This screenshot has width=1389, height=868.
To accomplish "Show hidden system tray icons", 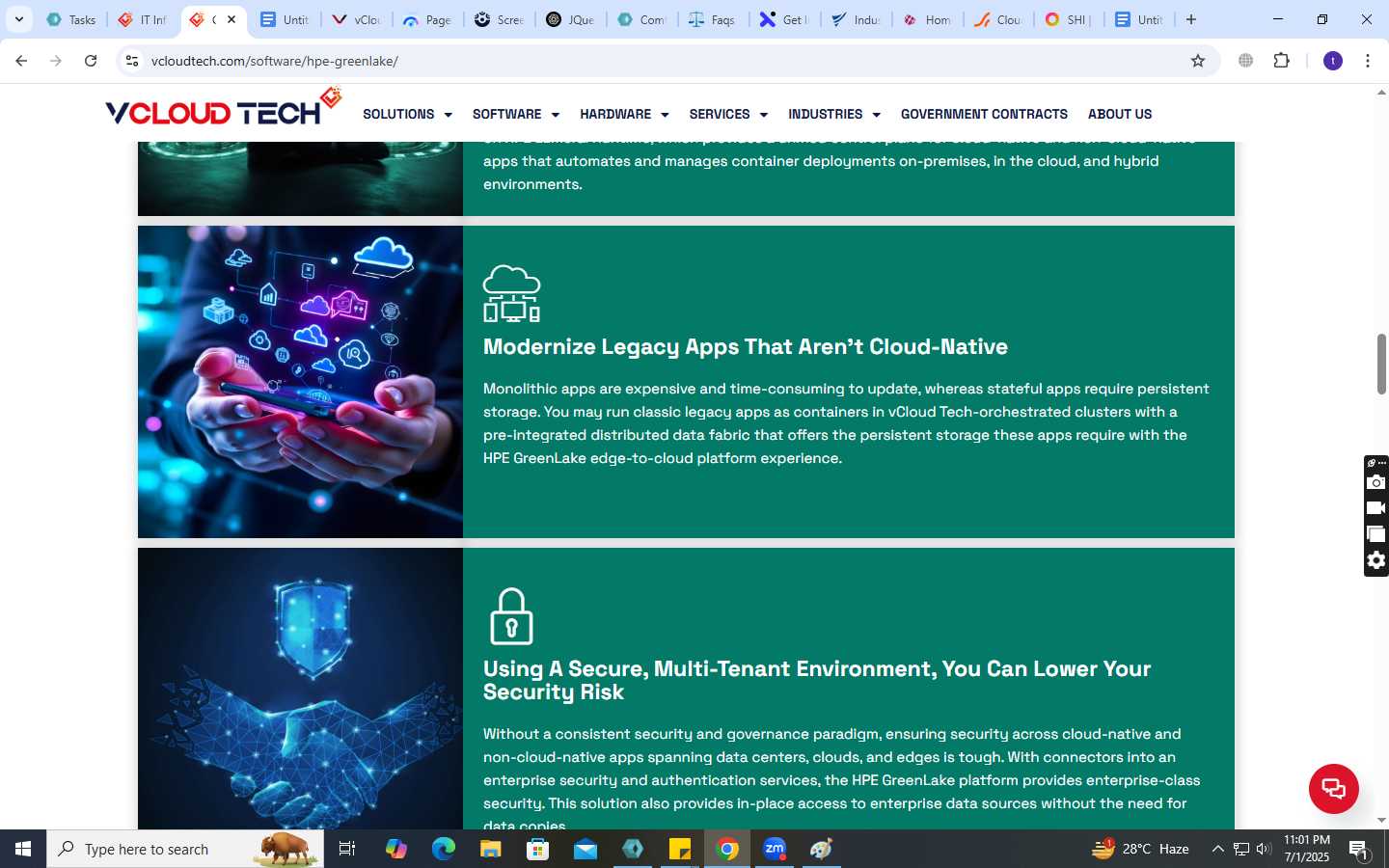I will pyautogui.click(x=1217, y=849).
